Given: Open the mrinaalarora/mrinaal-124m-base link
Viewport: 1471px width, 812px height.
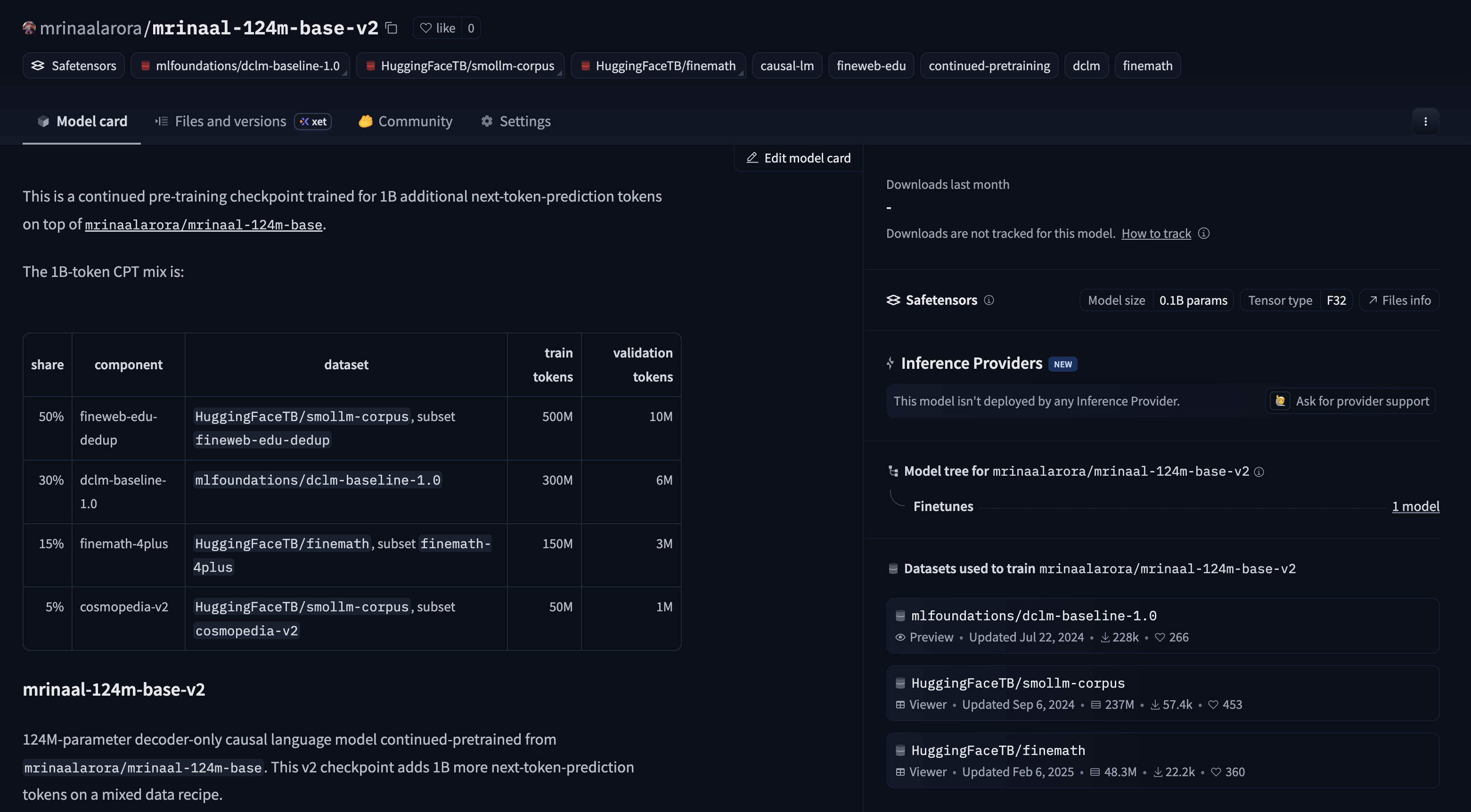Looking at the screenshot, I should (203, 224).
